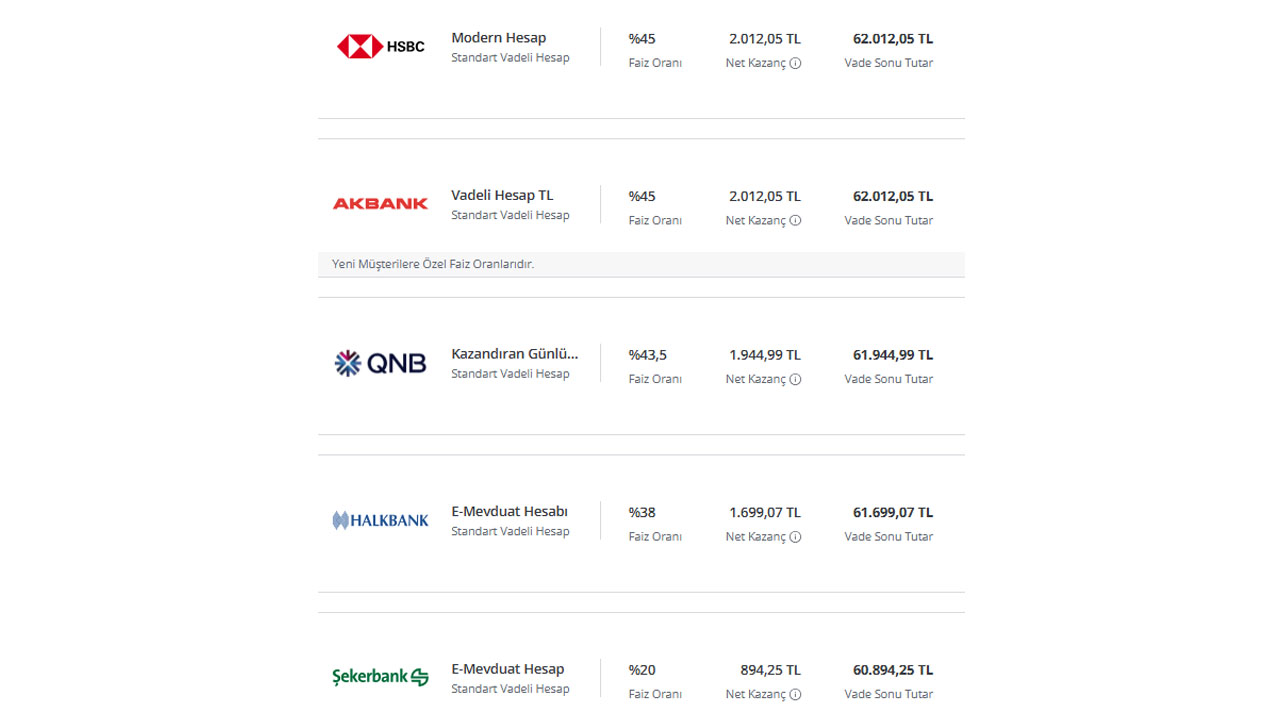Click the QNB bank logo

(380, 363)
